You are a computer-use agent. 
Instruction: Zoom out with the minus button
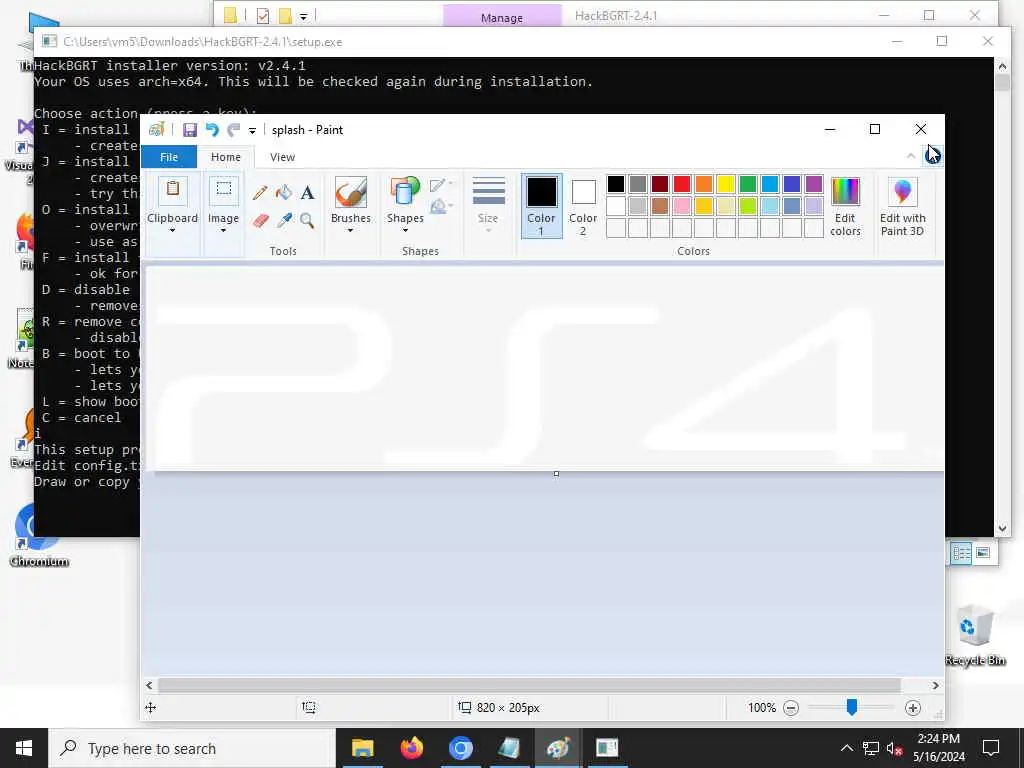pos(790,708)
